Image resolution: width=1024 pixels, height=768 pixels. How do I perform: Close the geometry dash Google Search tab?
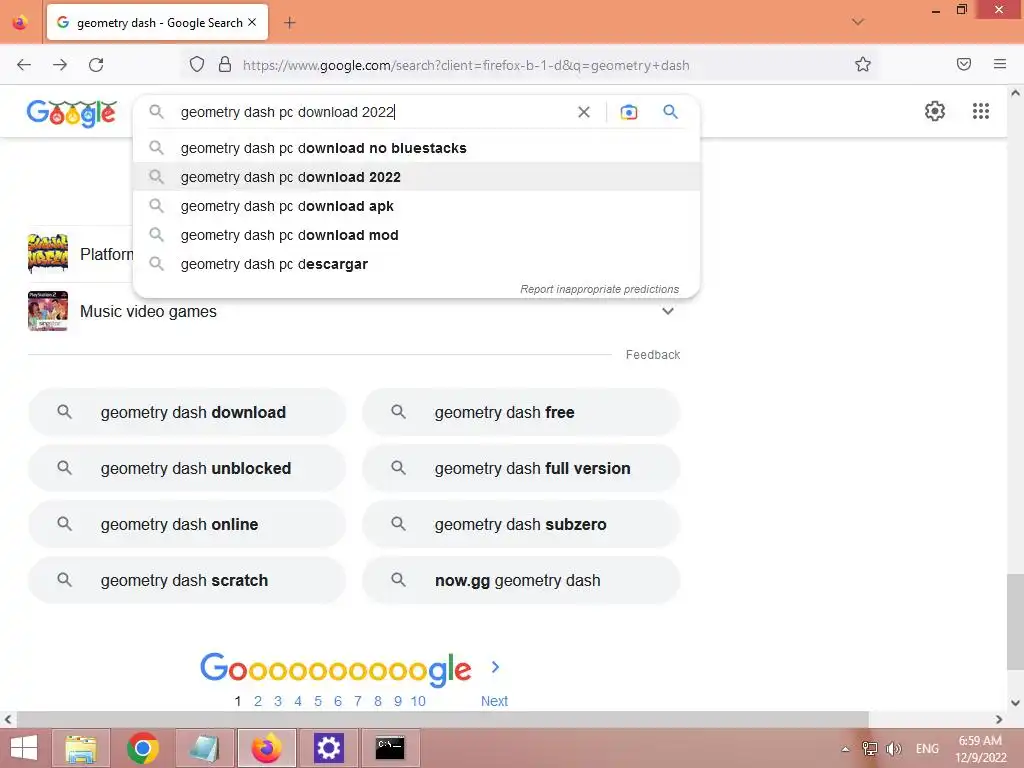click(252, 22)
